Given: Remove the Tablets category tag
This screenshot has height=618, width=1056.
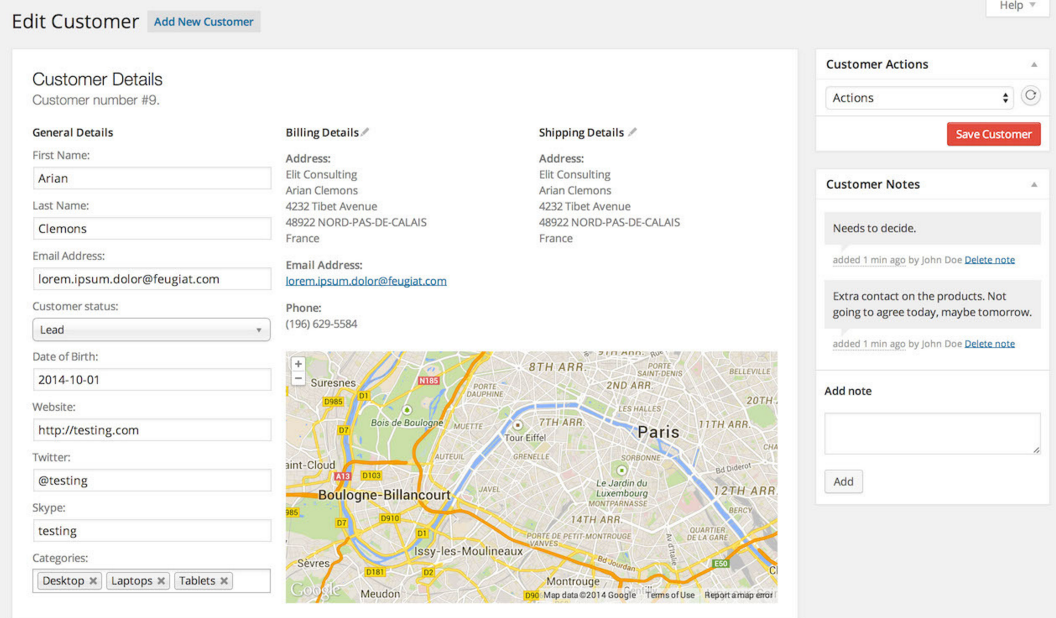Looking at the screenshot, I should 224,581.
